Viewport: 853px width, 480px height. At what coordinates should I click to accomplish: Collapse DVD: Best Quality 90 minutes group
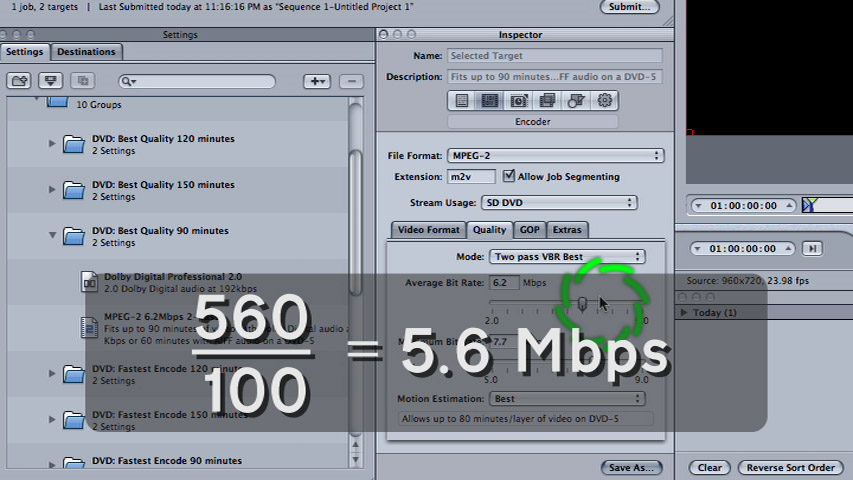pyautogui.click(x=52, y=235)
